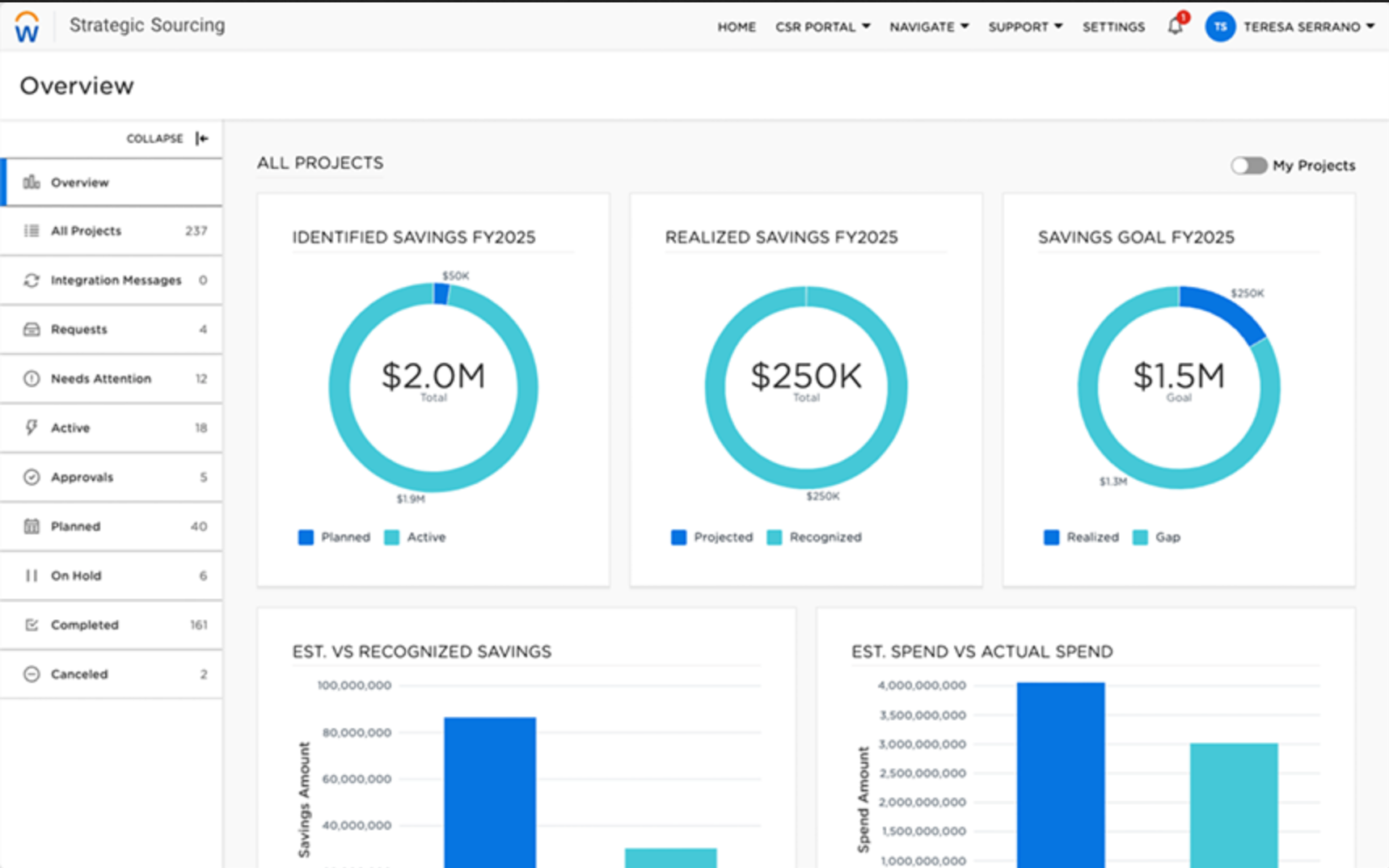Click the Active lightning bolt icon
Viewport: 1389px width, 868px height.
coord(32,428)
